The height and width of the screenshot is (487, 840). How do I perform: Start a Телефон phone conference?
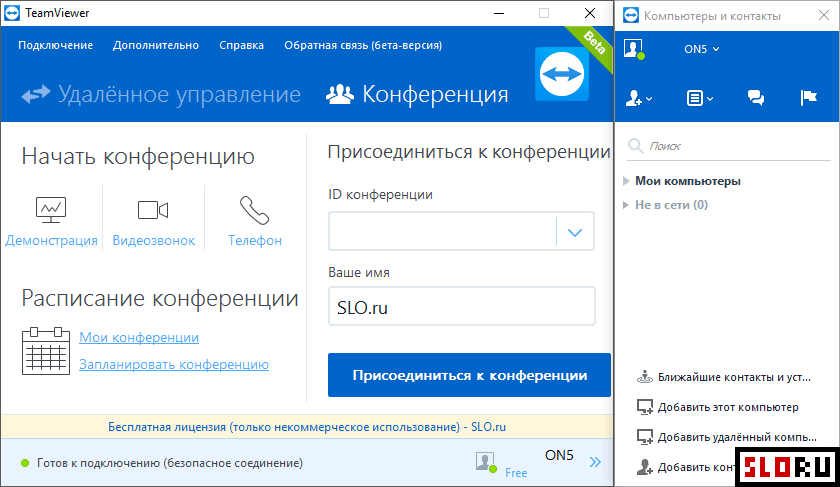pyautogui.click(x=254, y=221)
